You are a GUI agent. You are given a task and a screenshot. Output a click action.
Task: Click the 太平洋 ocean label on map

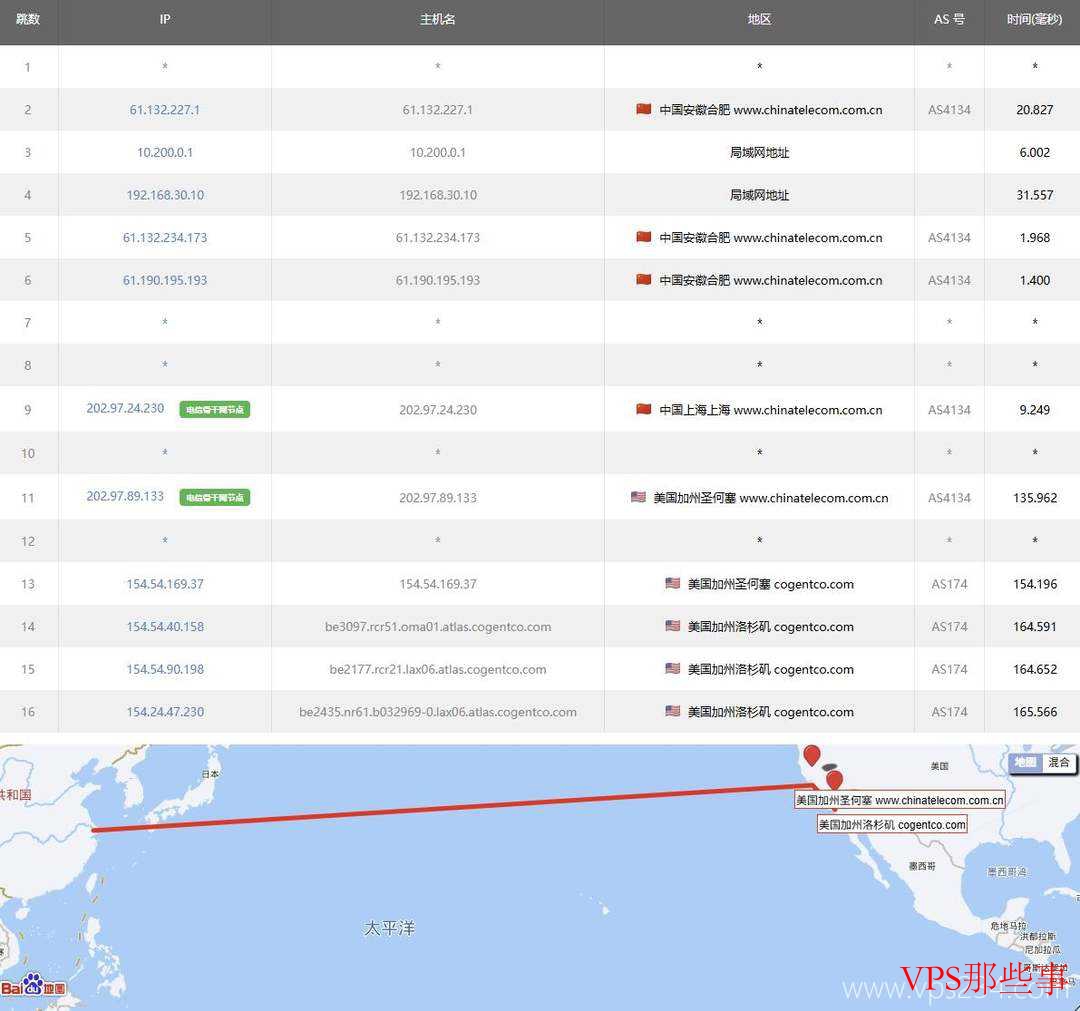pyautogui.click(x=389, y=928)
